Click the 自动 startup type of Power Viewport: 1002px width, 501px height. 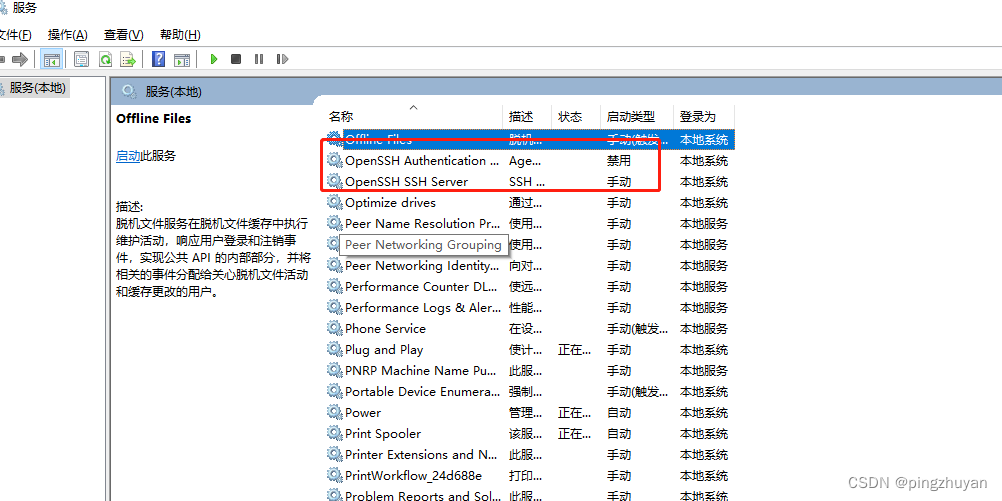point(619,412)
